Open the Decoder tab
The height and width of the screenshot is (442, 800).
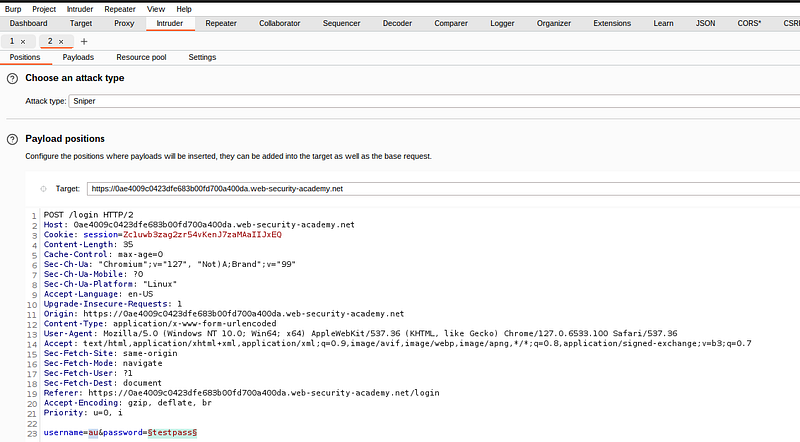397,23
